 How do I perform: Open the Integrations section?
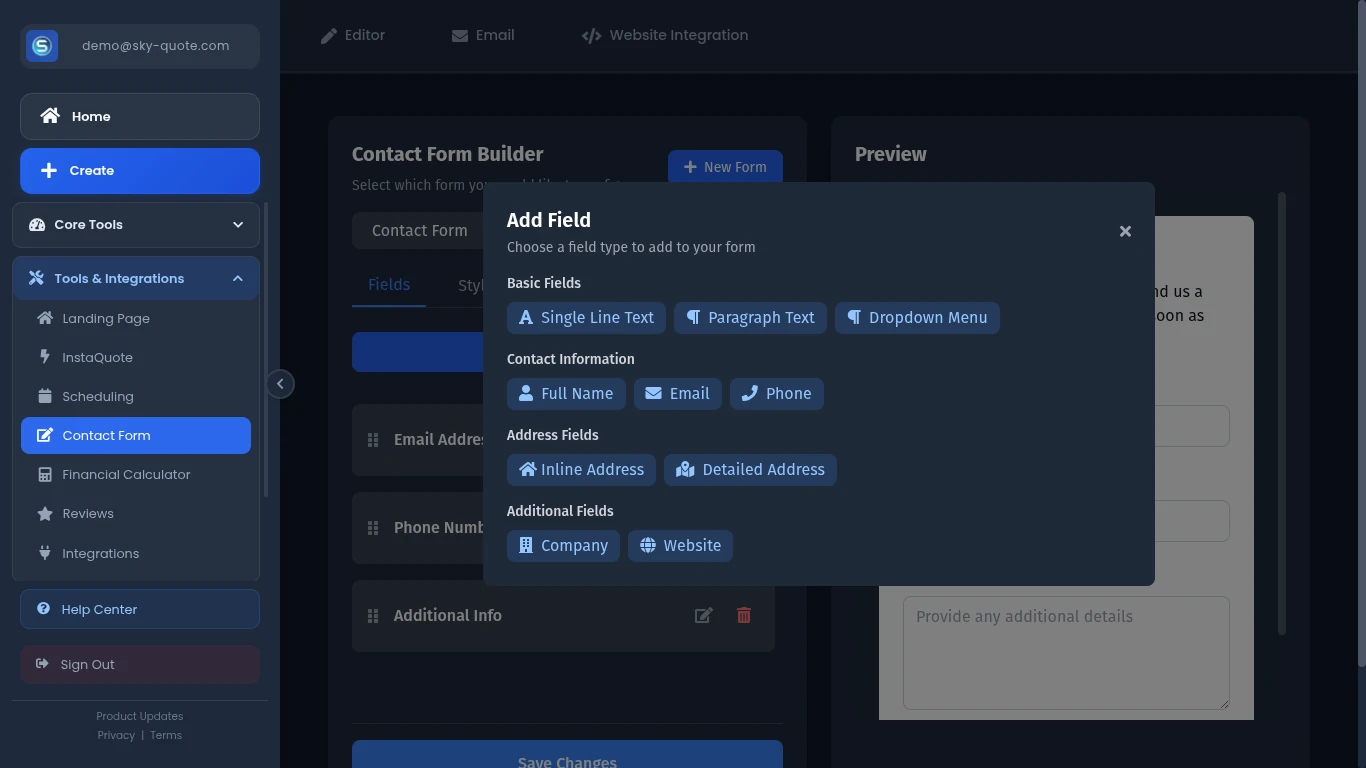pos(99,553)
